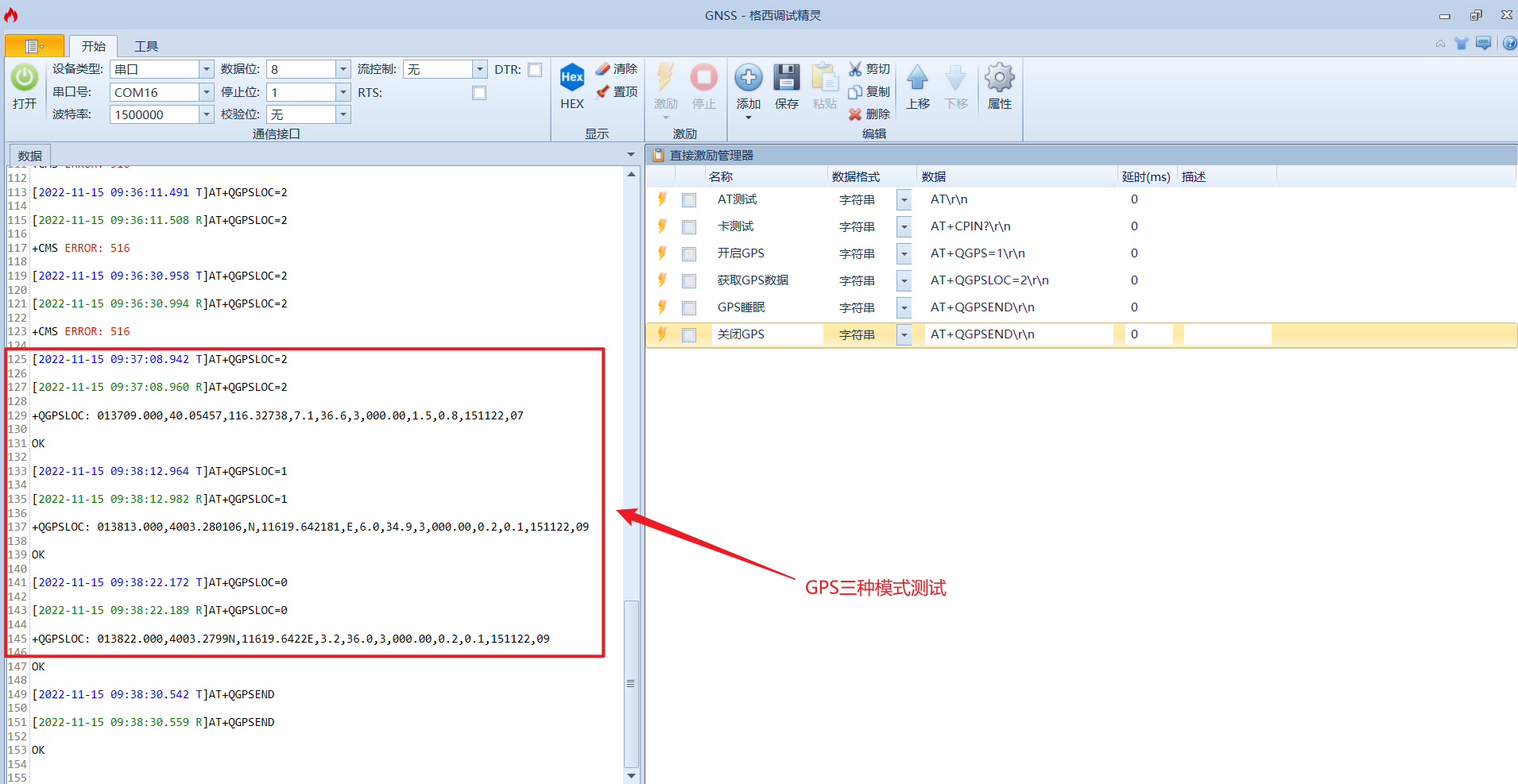Open the 设备类型 device type dropdown
1518x784 pixels.
[x=206, y=70]
